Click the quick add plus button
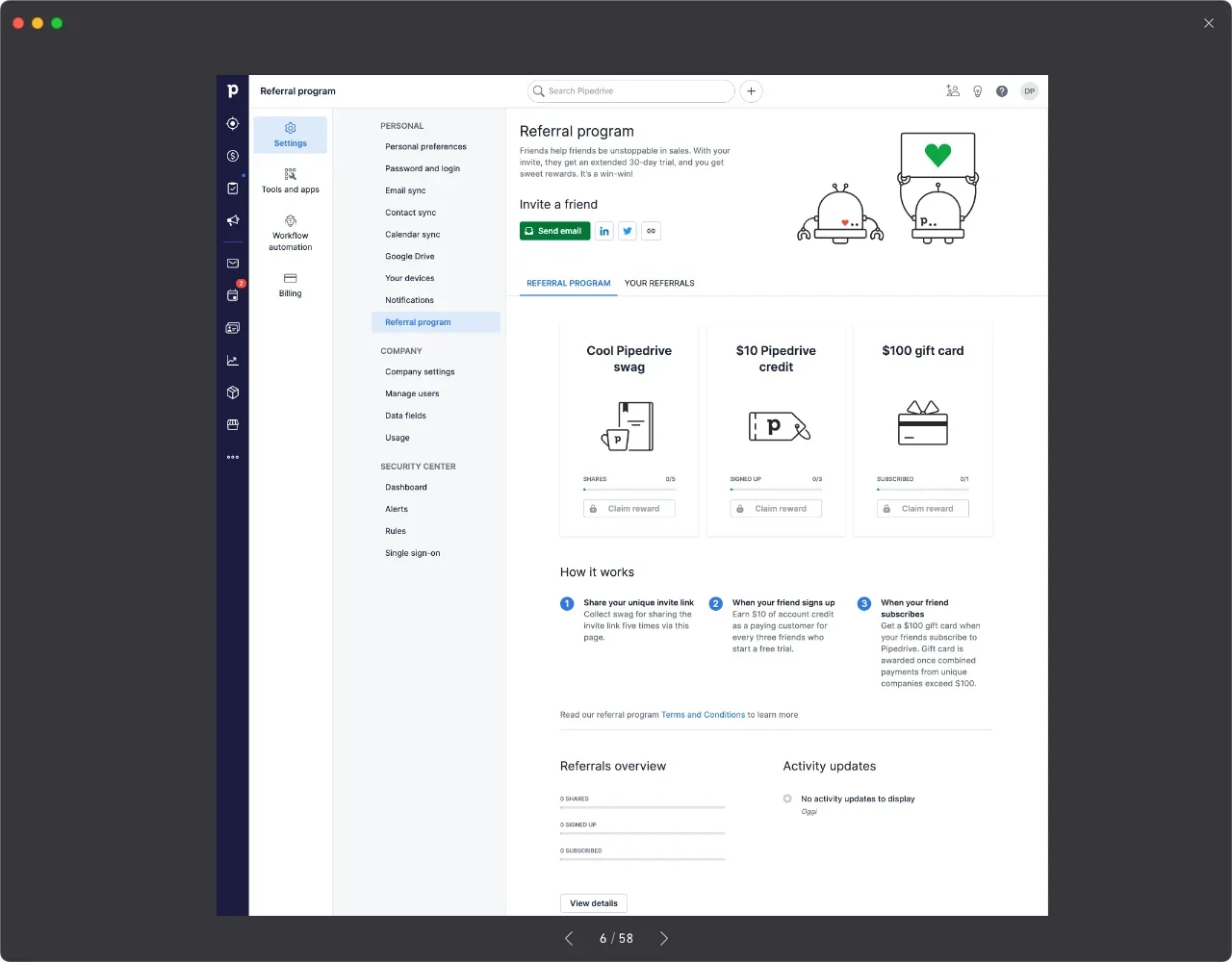Viewport: 1232px width, 962px height. [x=751, y=91]
